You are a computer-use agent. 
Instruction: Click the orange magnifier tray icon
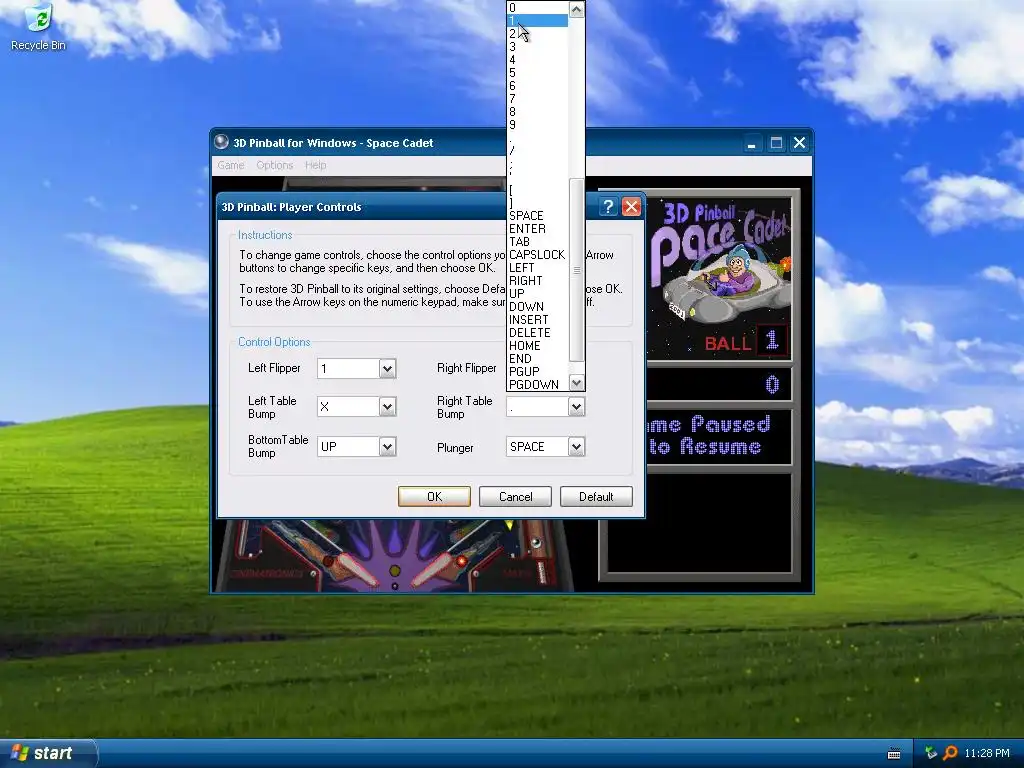pyautogui.click(x=950, y=753)
